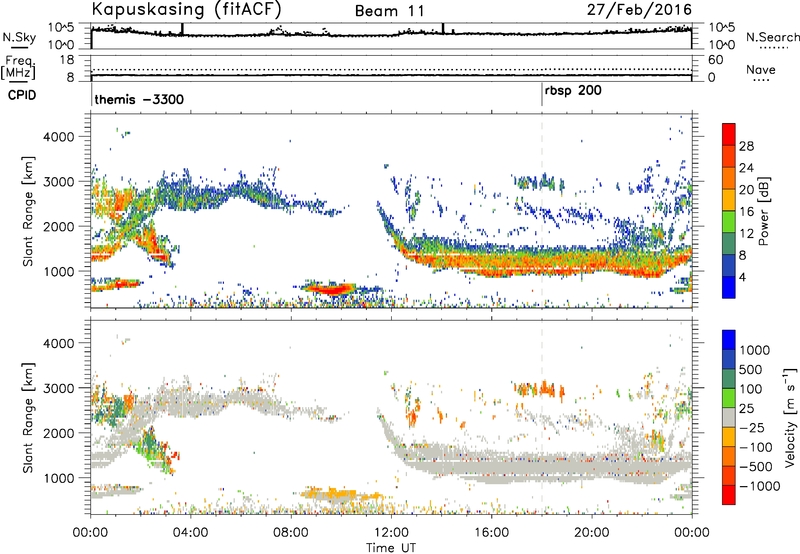Viewport: 800px width, 554px height.
Task: Click the 4000 range tick in Power panel
Action: tap(59, 137)
